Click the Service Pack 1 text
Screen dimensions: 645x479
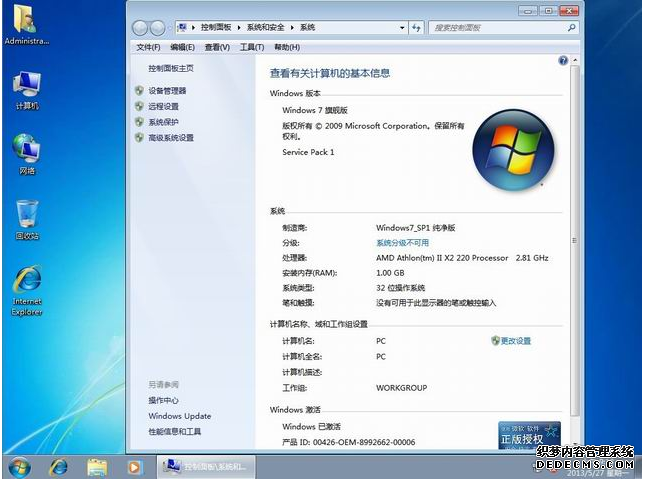tap(308, 152)
